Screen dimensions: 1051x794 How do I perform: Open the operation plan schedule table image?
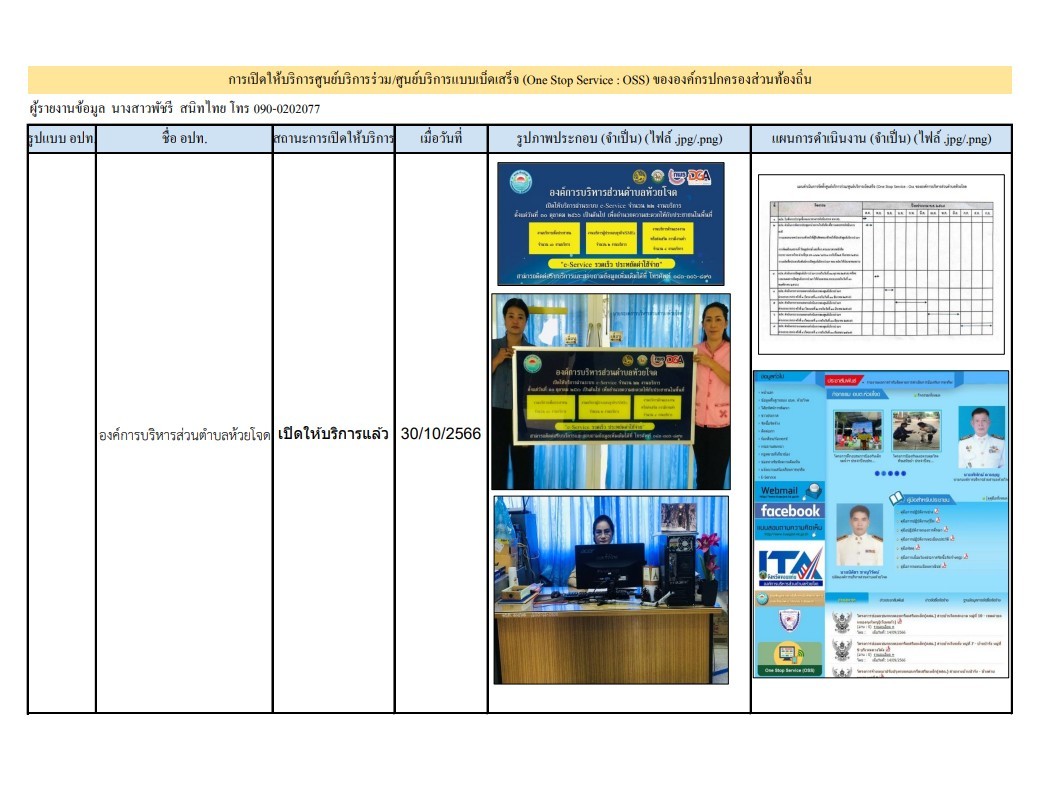click(881, 264)
